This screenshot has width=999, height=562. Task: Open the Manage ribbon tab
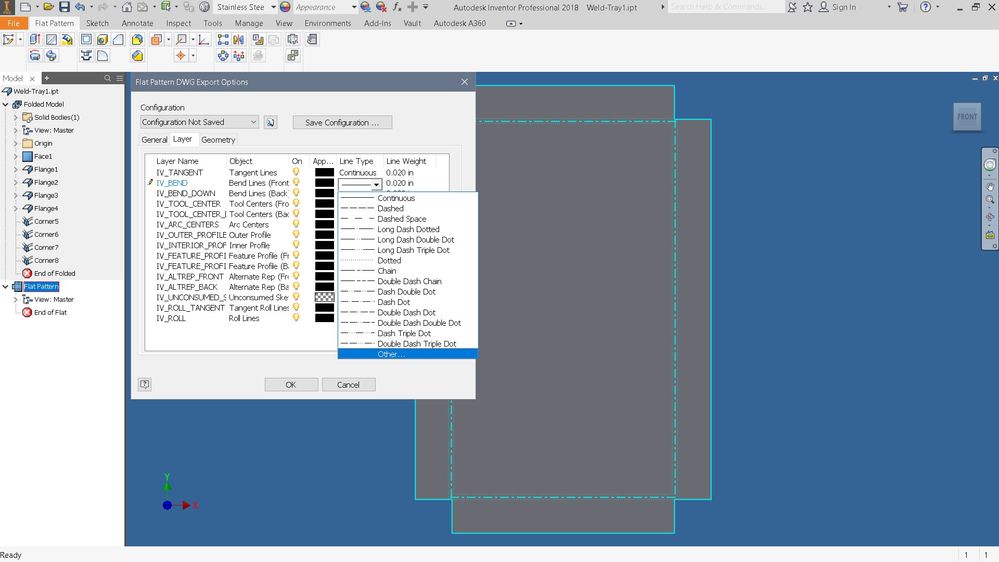248,23
